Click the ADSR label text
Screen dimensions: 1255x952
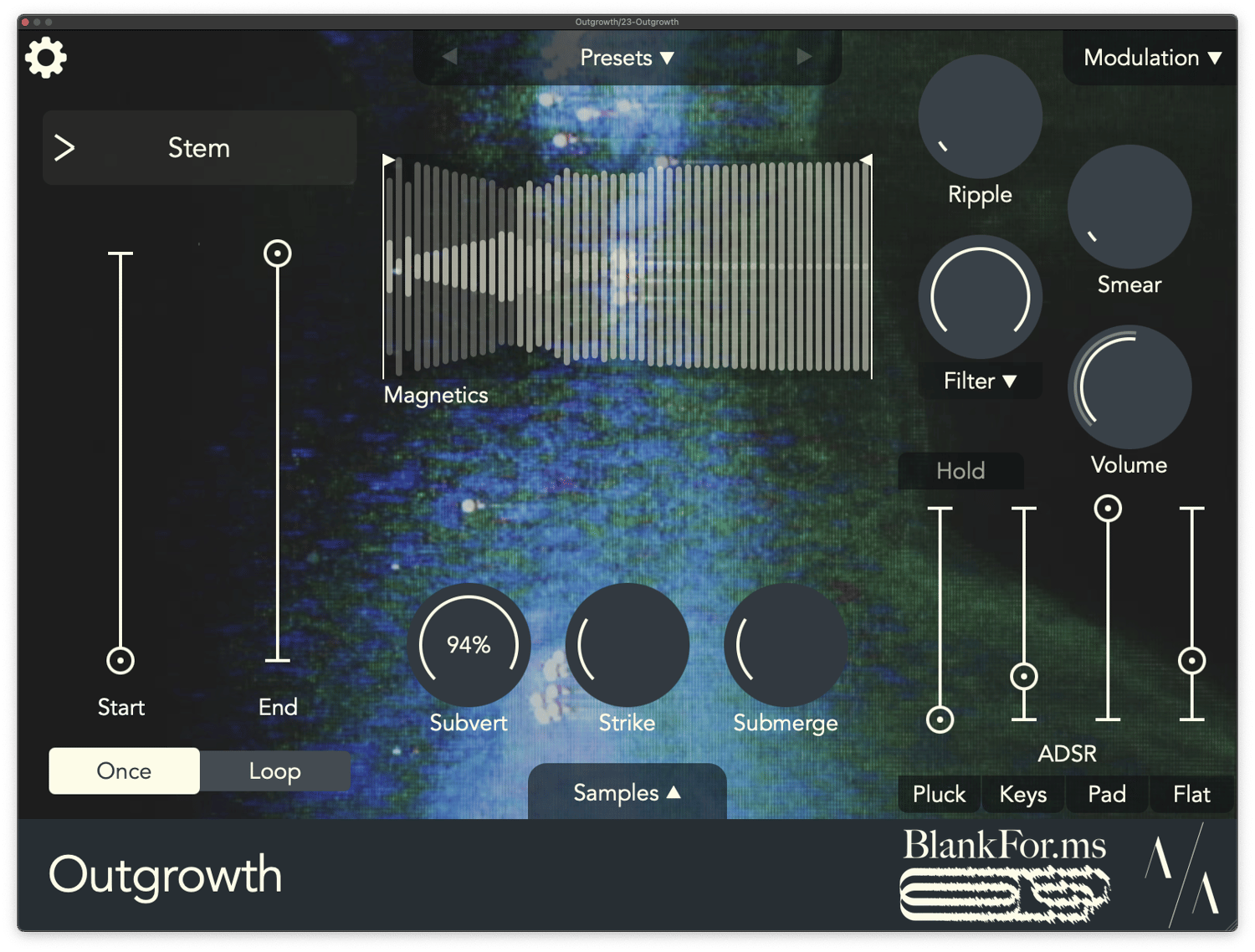(1067, 754)
